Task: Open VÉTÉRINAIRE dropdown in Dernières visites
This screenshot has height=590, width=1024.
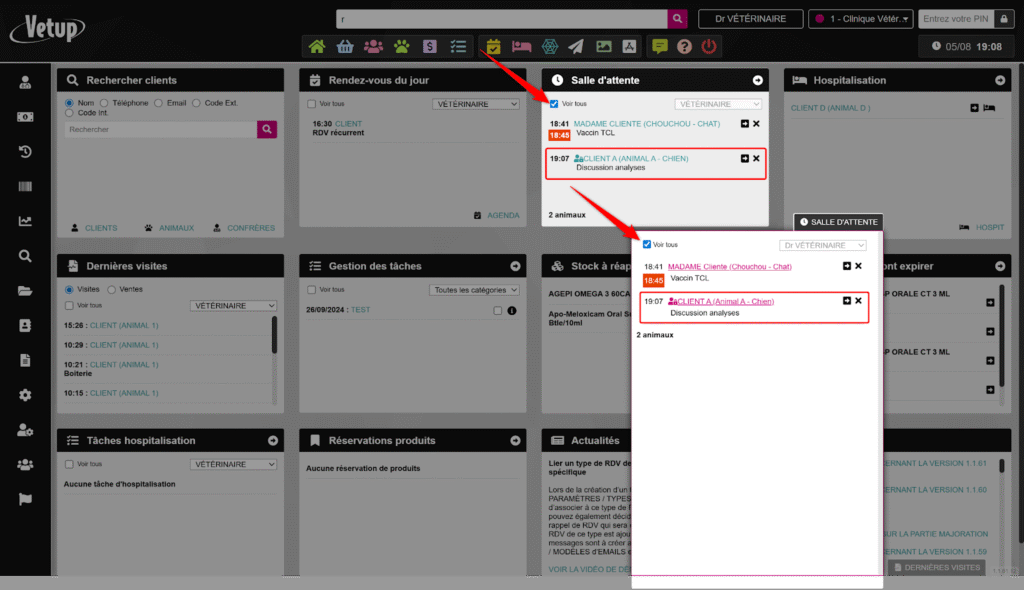Action: pyautogui.click(x=233, y=305)
